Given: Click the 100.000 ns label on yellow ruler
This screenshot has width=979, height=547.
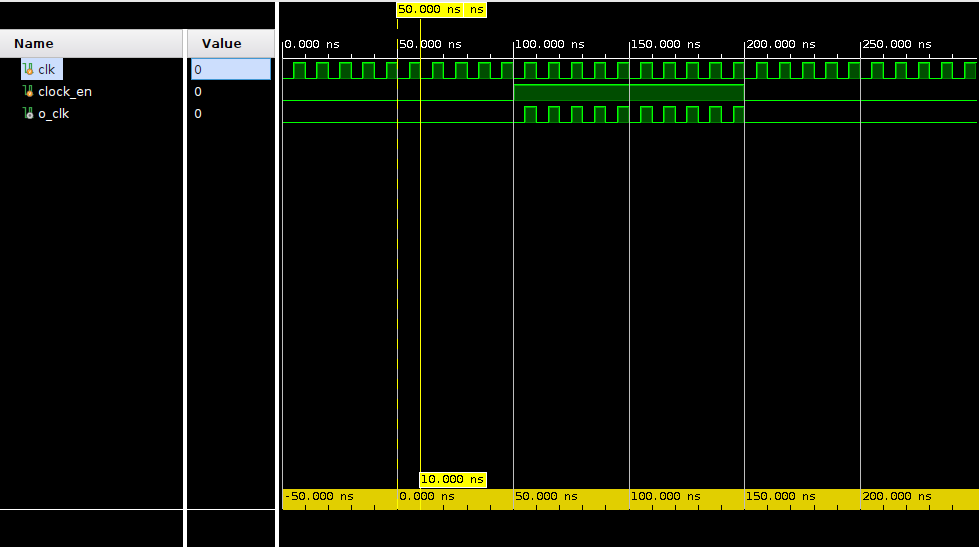Looking at the screenshot, I should (666, 496).
